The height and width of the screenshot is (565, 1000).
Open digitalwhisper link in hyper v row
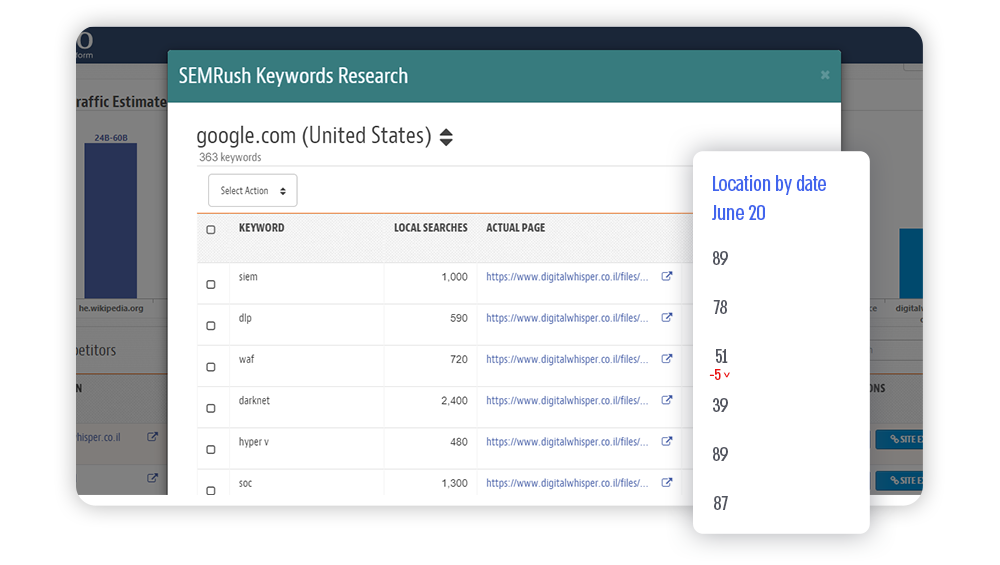tap(567, 441)
